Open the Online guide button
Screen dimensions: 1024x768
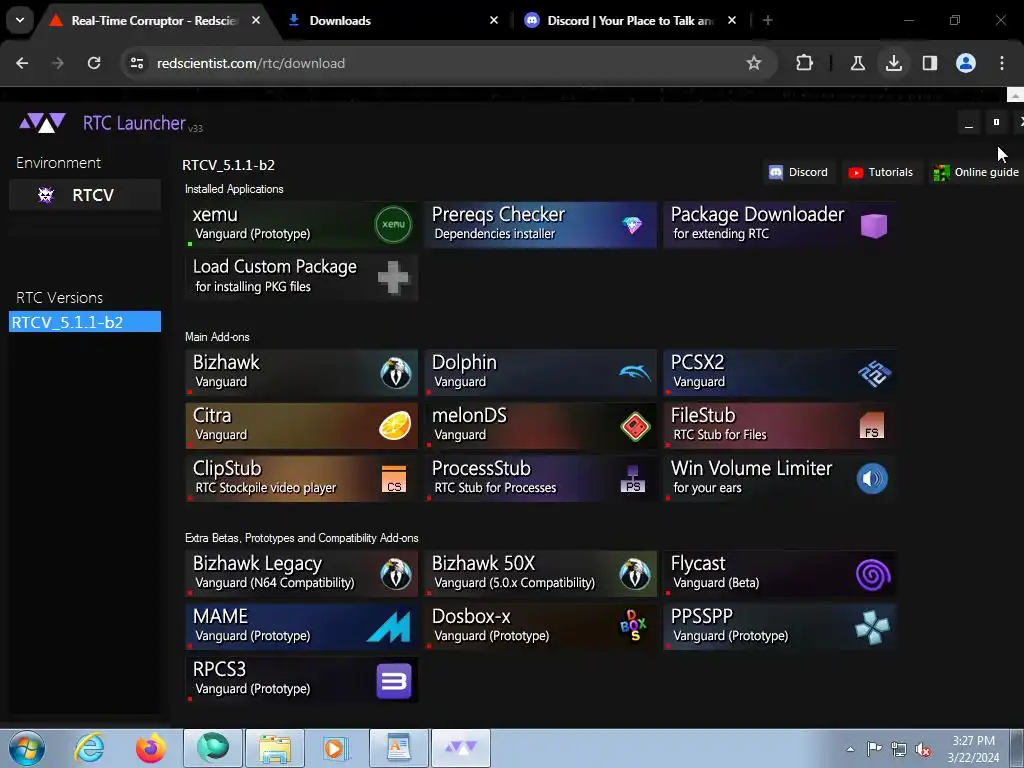(976, 172)
